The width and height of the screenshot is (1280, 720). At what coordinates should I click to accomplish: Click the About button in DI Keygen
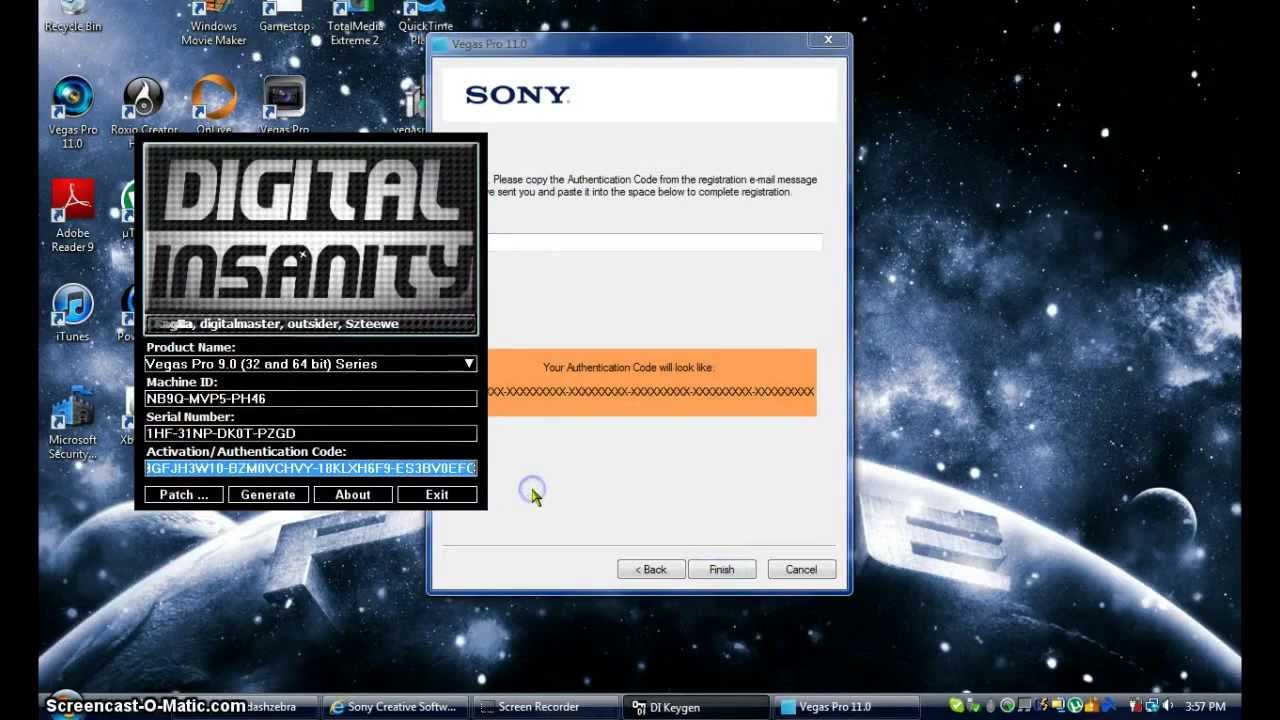(352, 495)
